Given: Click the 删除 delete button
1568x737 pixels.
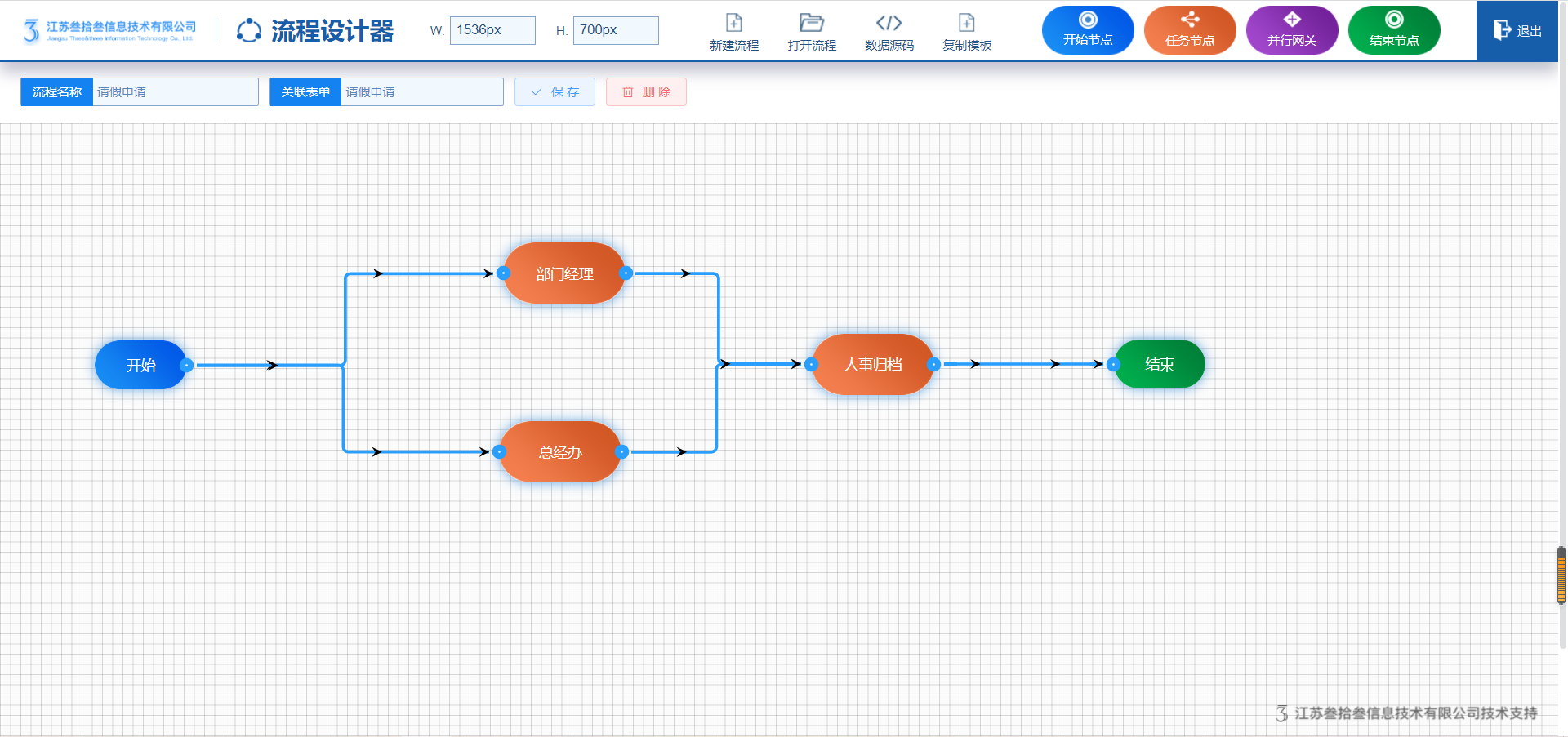Looking at the screenshot, I should click(646, 92).
